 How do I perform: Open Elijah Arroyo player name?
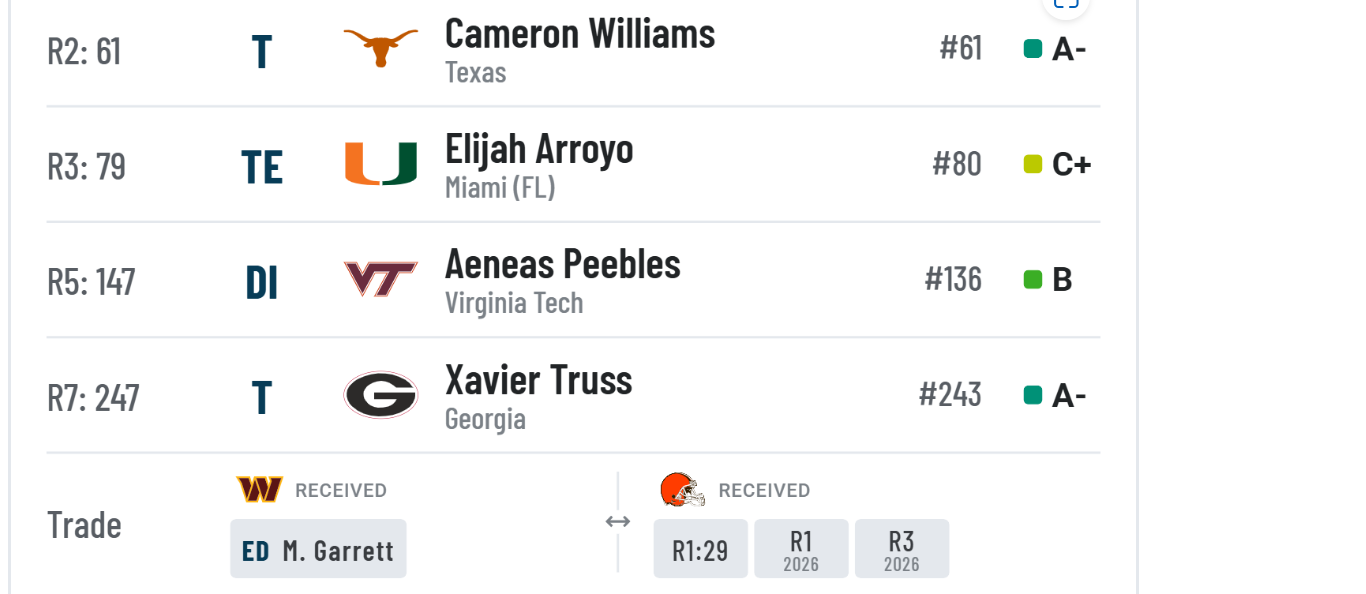pyautogui.click(x=539, y=149)
